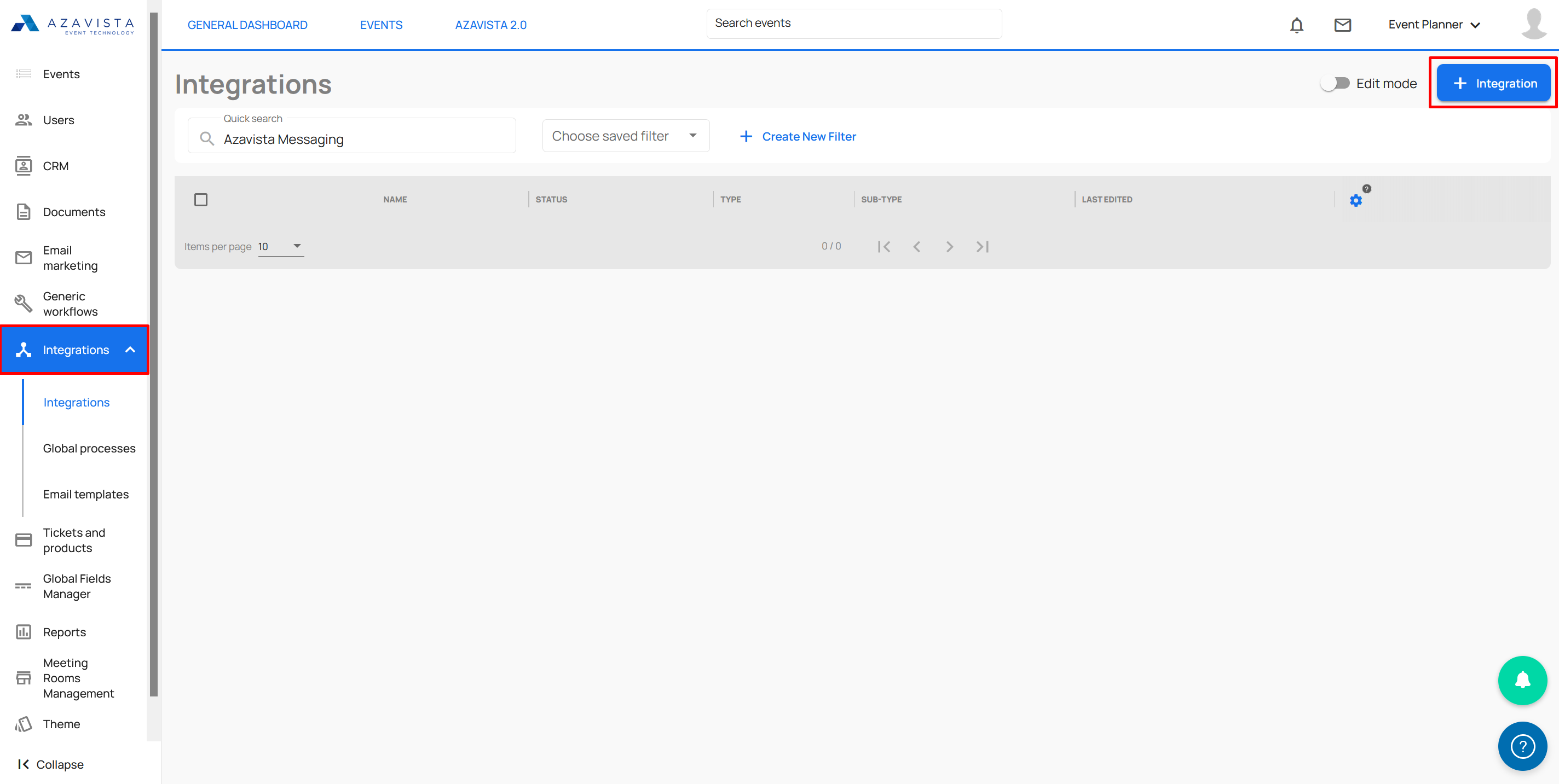1559x784 pixels.
Task: Sort by NAME column header
Action: [x=395, y=200]
